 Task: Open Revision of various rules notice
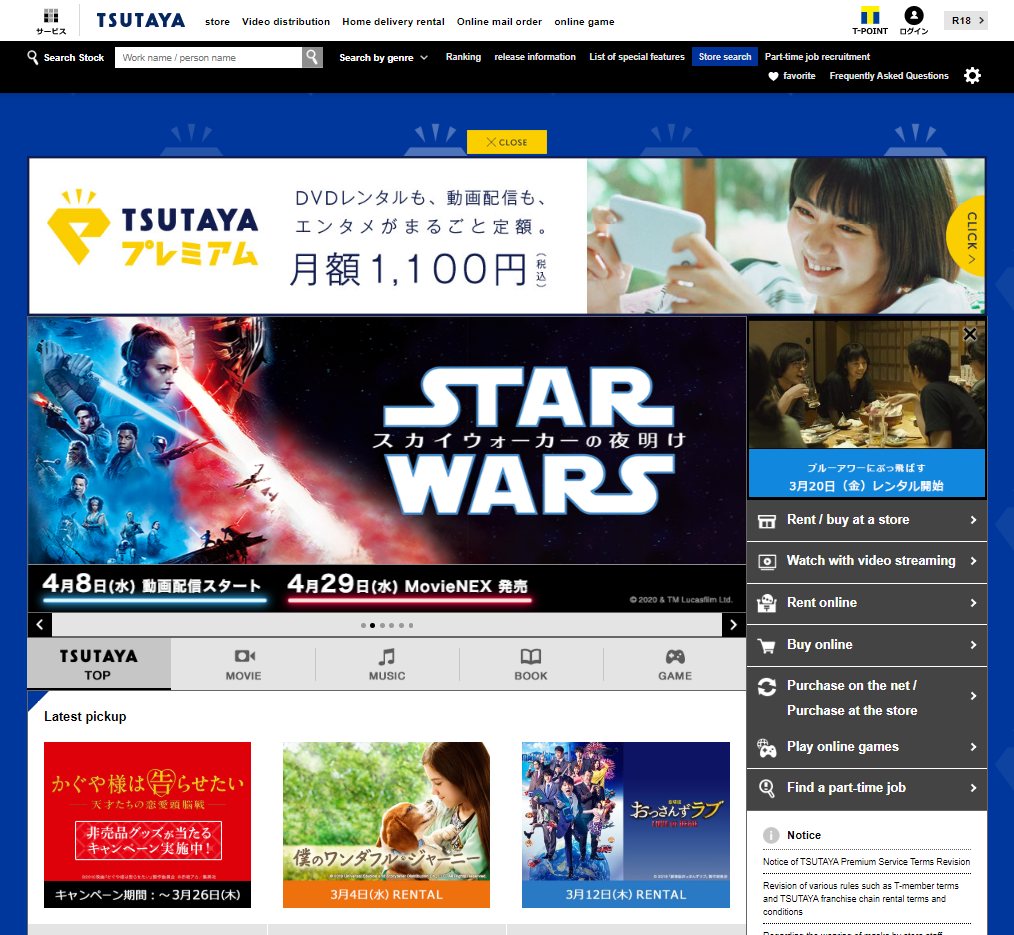[860, 899]
